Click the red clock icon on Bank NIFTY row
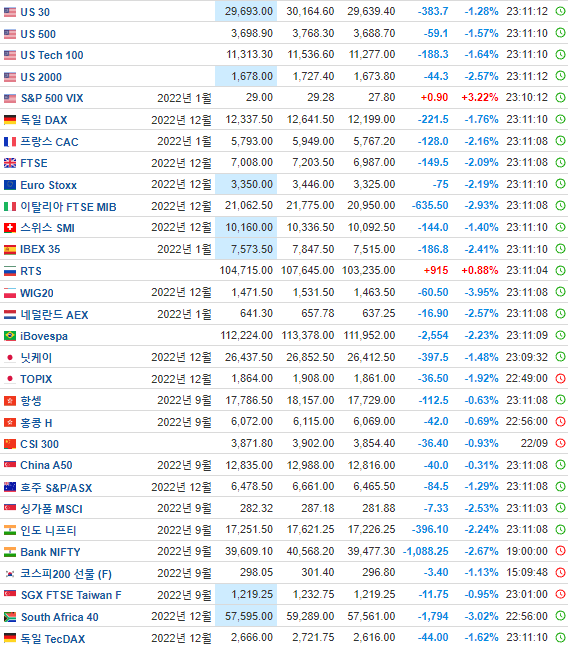Screen dimensions: 568x648 coord(560,551)
